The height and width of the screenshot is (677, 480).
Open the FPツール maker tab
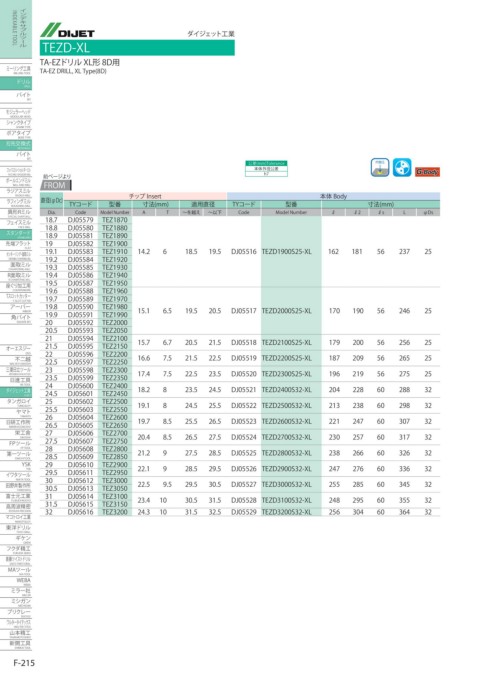16,444
